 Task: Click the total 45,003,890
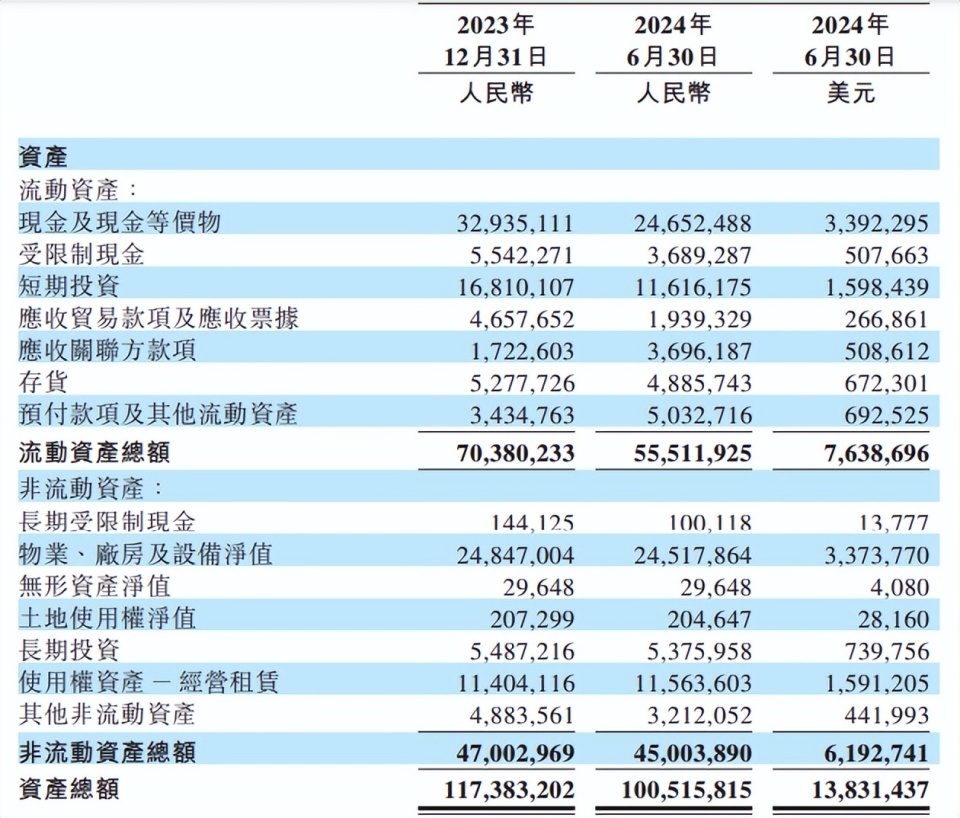692,753
